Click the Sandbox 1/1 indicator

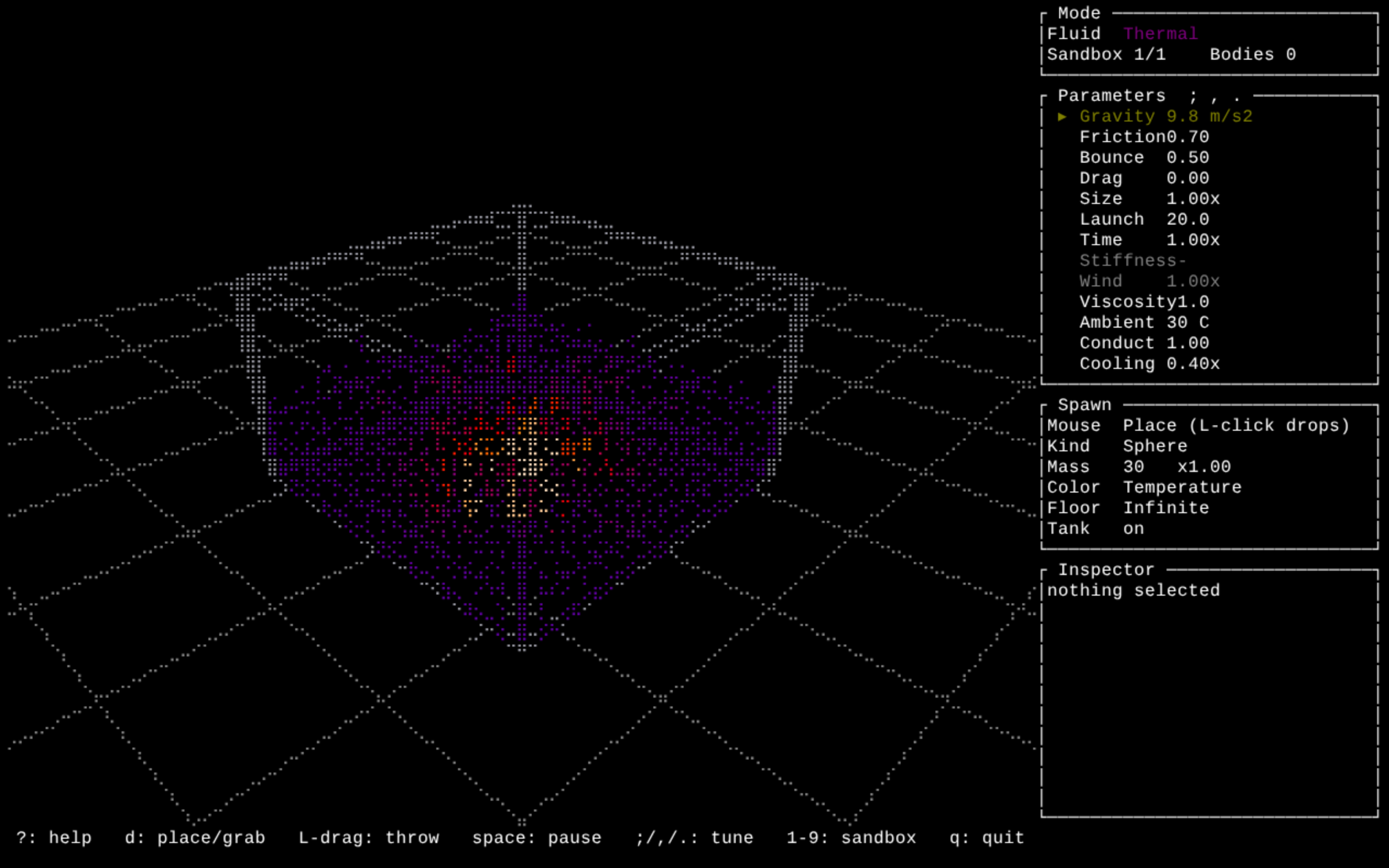coord(1106,55)
